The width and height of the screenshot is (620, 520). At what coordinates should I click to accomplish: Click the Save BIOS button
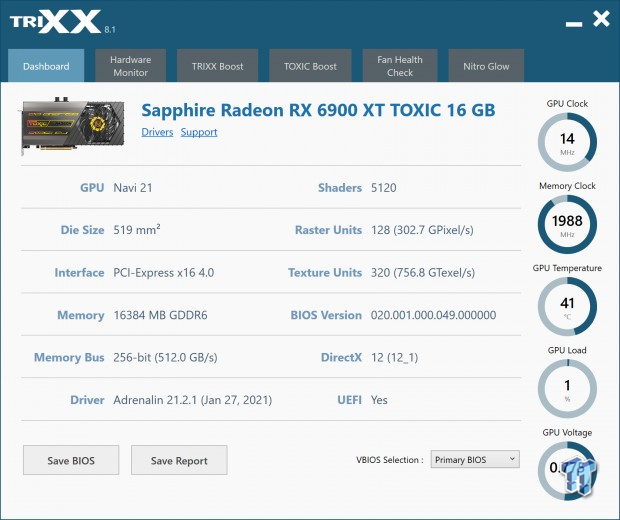click(71, 460)
